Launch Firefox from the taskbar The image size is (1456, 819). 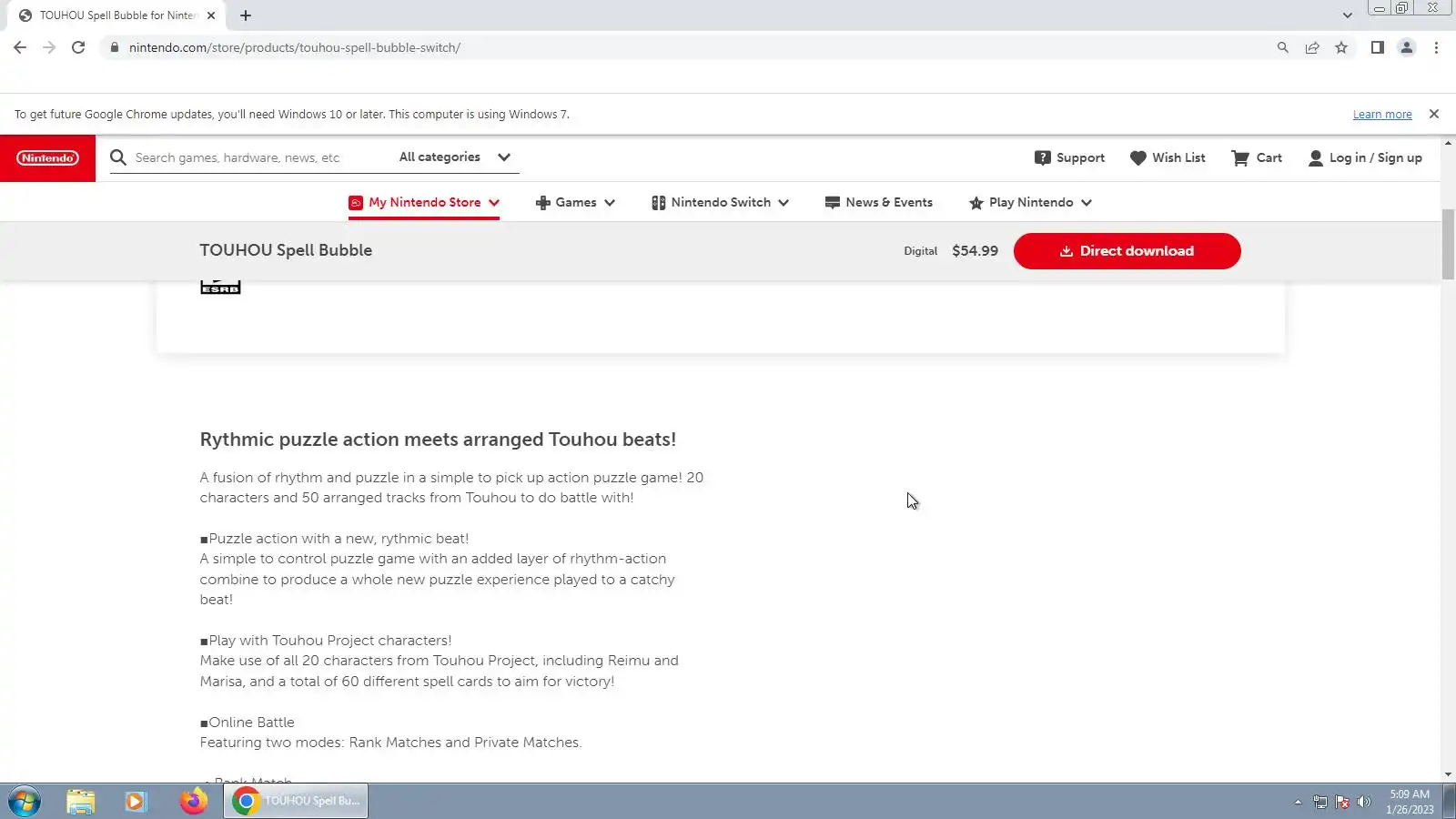point(193,801)
